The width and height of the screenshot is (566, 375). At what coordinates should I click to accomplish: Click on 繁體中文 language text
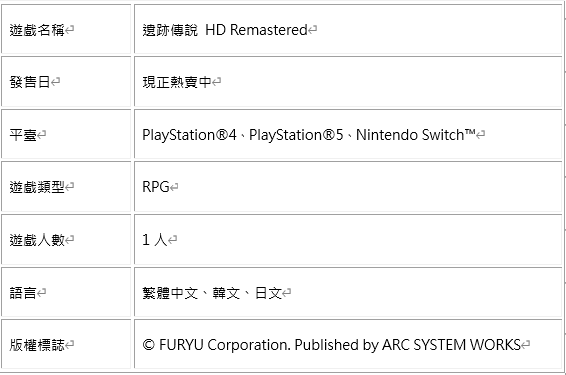pos(170,293)
